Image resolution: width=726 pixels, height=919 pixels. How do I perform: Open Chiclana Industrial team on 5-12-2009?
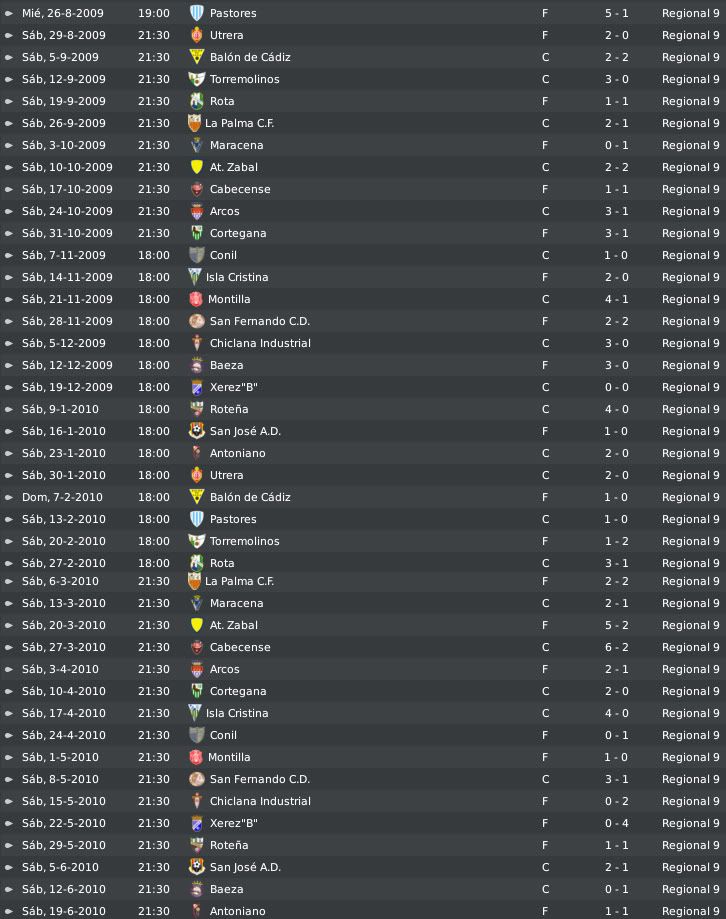(260, 343)
